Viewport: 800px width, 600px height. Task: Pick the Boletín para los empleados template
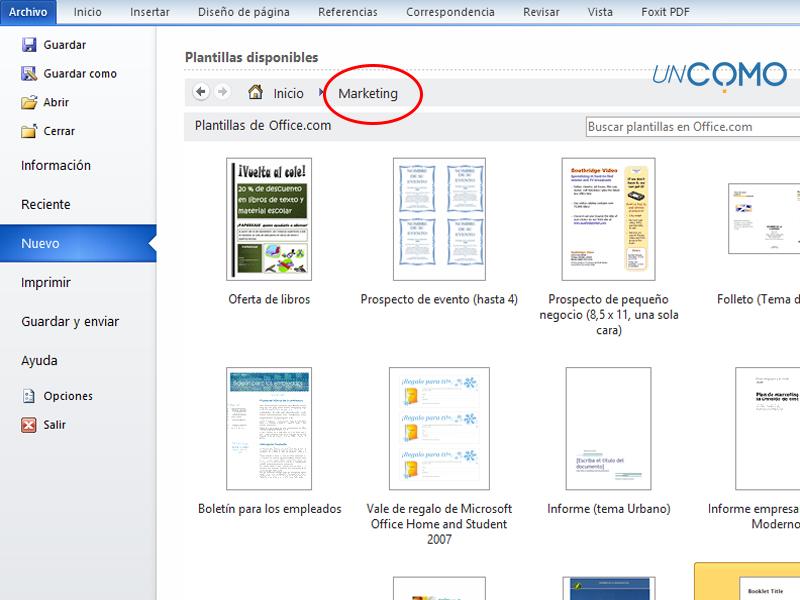269,427
